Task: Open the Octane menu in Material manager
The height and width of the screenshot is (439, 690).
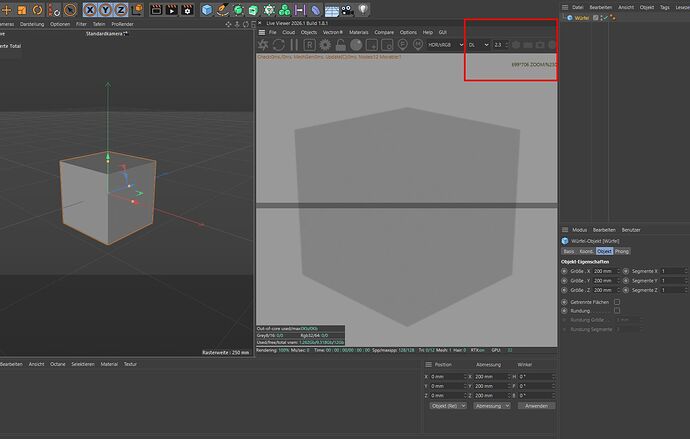Action: (x=58, y=364)
